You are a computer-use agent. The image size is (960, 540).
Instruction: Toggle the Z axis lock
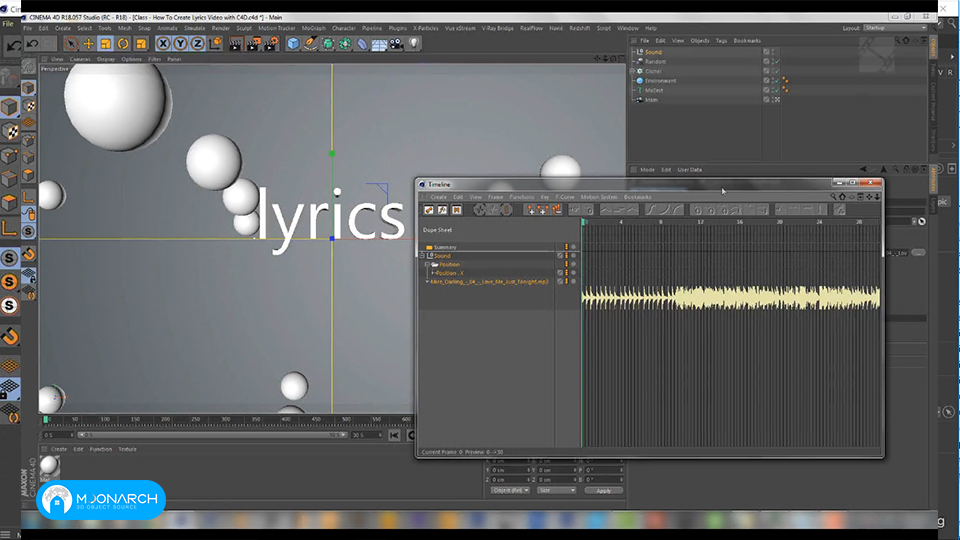197,43
